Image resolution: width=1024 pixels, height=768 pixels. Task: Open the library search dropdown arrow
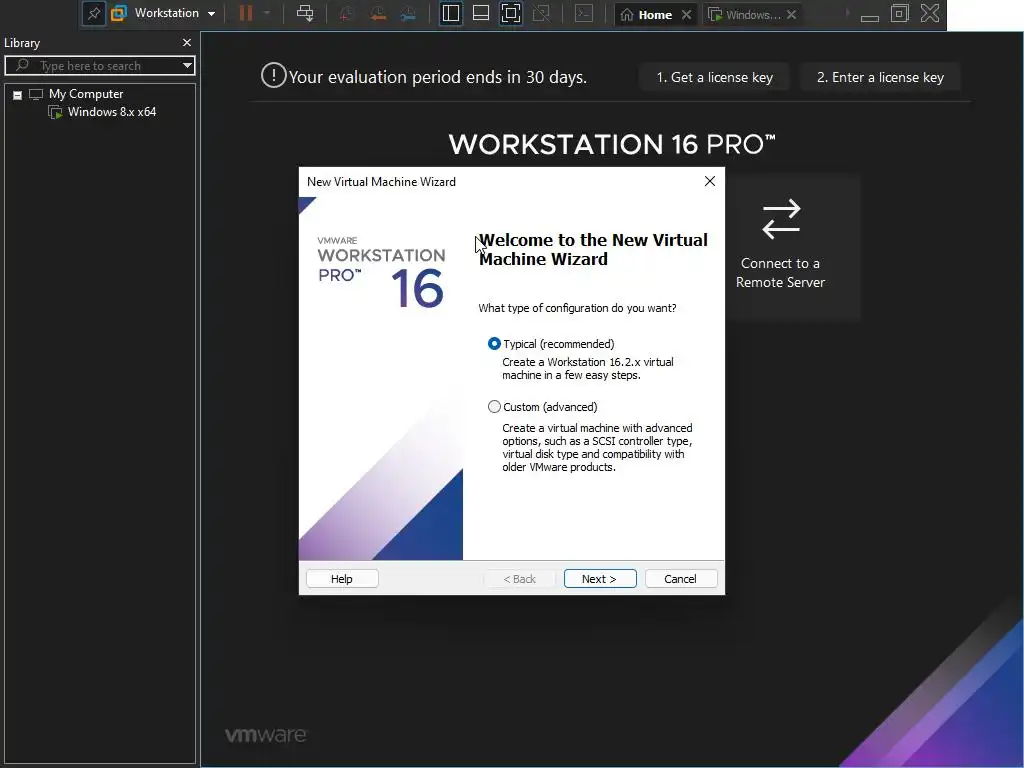tap(187, 65)
